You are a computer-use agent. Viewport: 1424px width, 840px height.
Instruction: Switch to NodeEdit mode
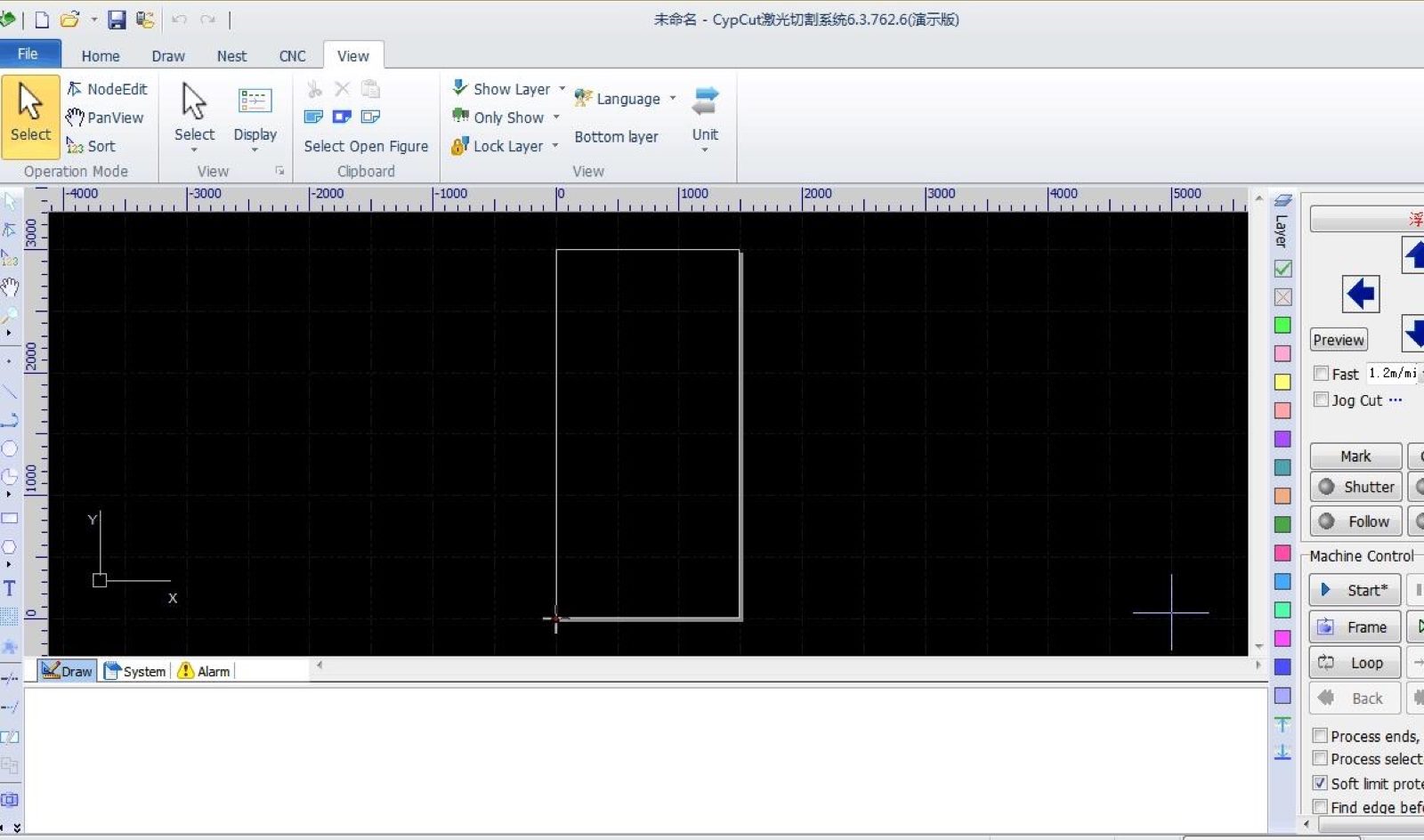point(107,89)
